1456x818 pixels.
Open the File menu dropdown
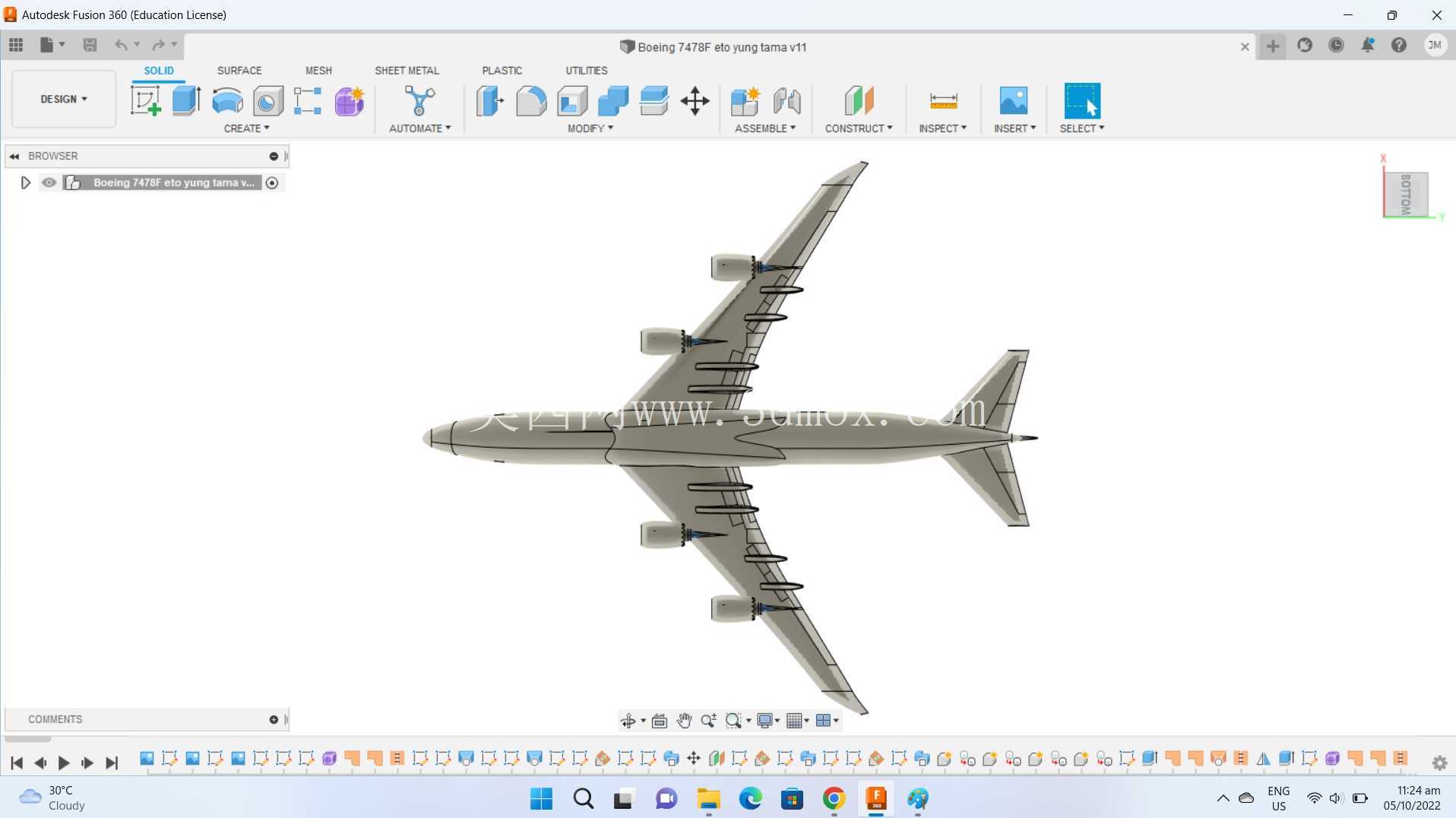[x=52, y=45]
